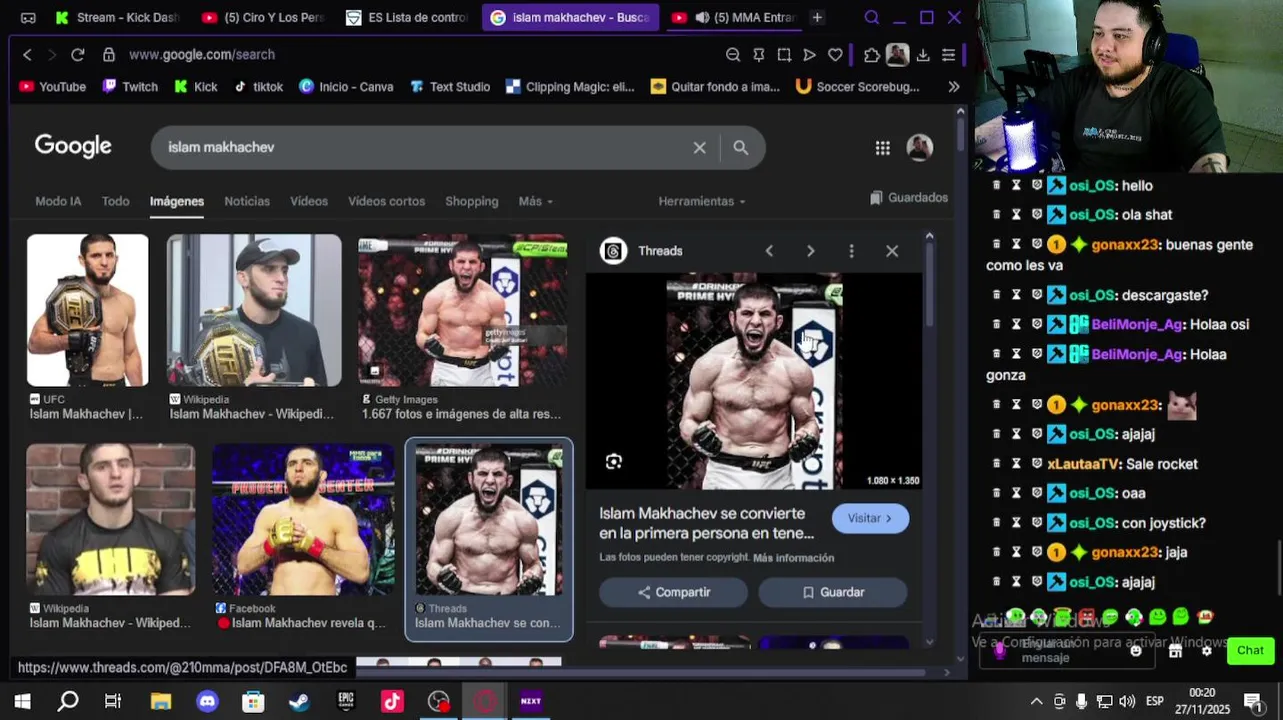Open the Google account avatar
Image resolution: width=1283 pixels, height=720 pixels.
coord(919,147)
